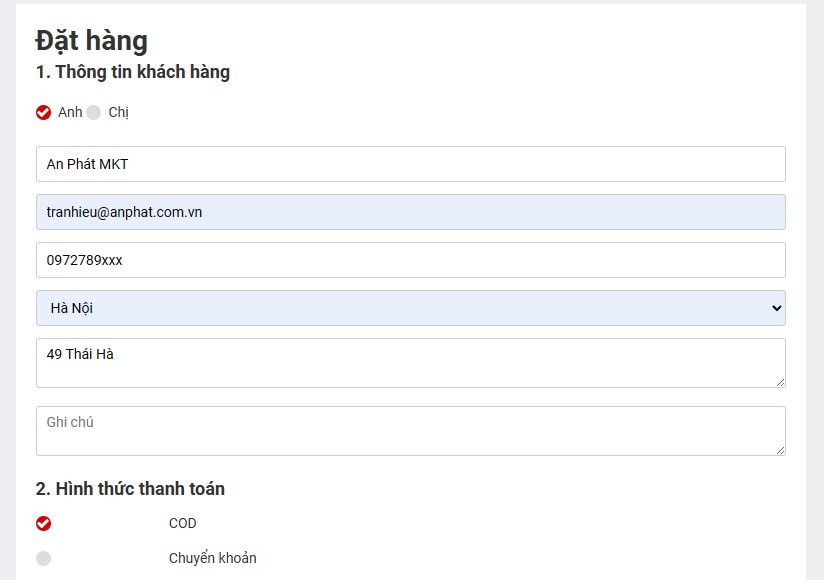Click the chevron arrow of city select
This screenshot has height=580, width=824.
[777, 308]
